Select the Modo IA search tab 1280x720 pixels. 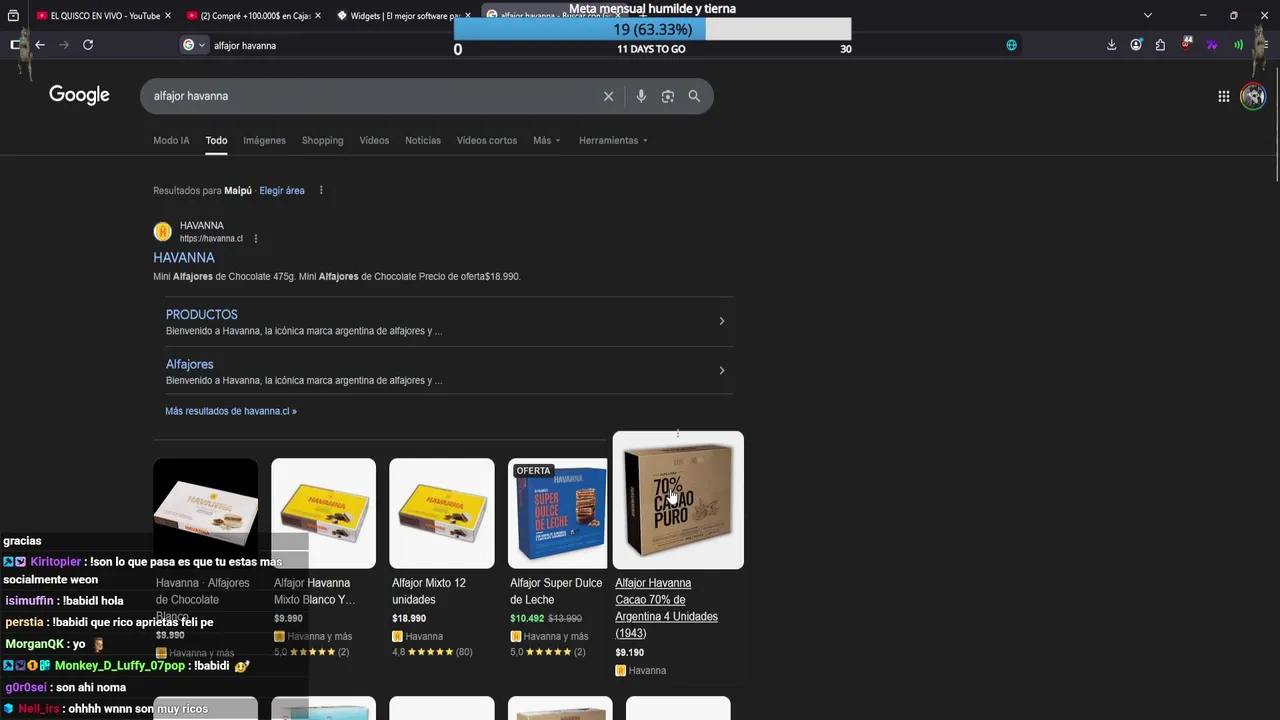coord(171,140)
